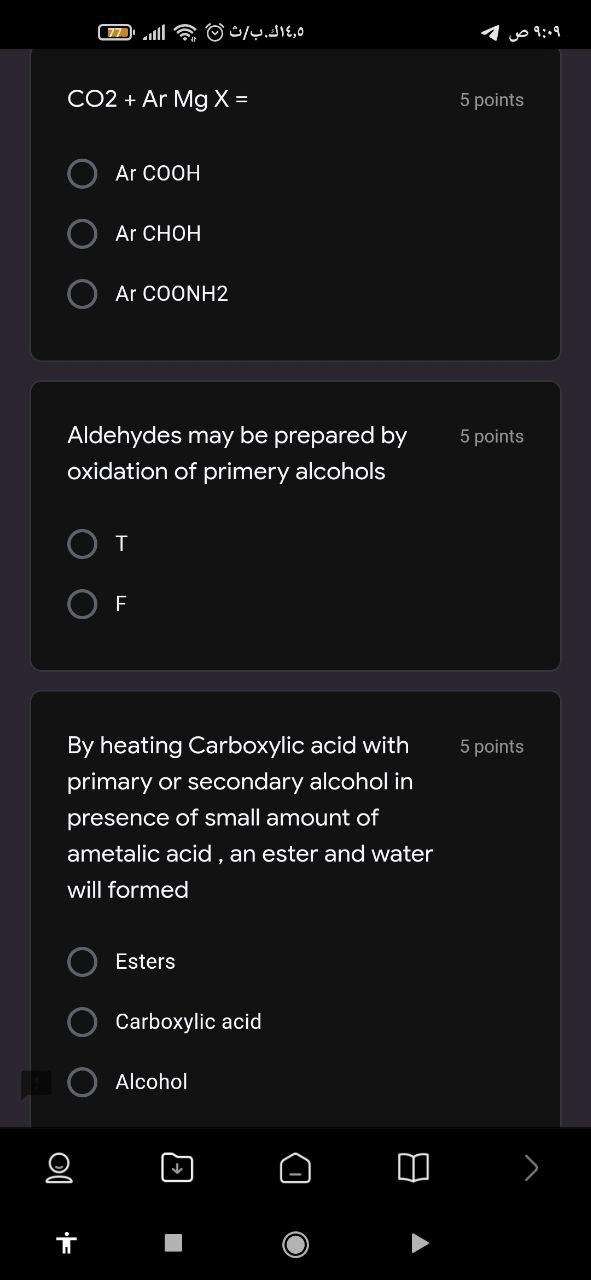
Task: Open the book library icon
Action: [413, 1167]
